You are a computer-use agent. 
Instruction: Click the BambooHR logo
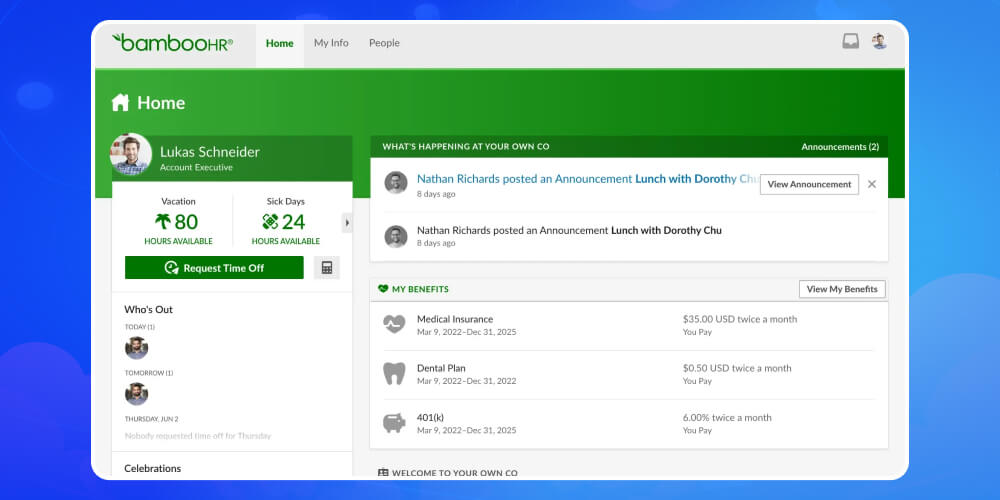(x=173, y=43)
